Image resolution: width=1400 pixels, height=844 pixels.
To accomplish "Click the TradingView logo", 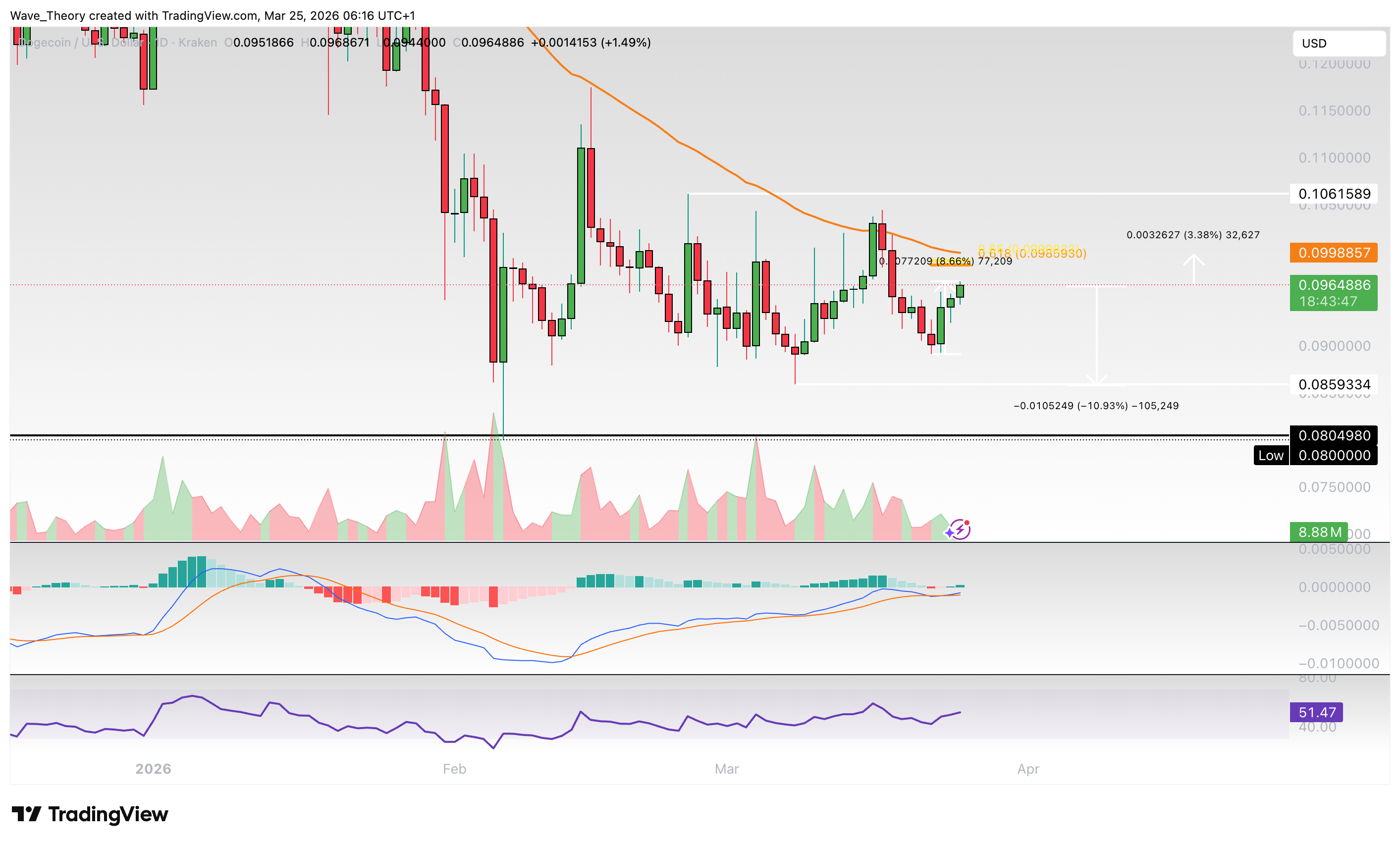I will [91, 814].
